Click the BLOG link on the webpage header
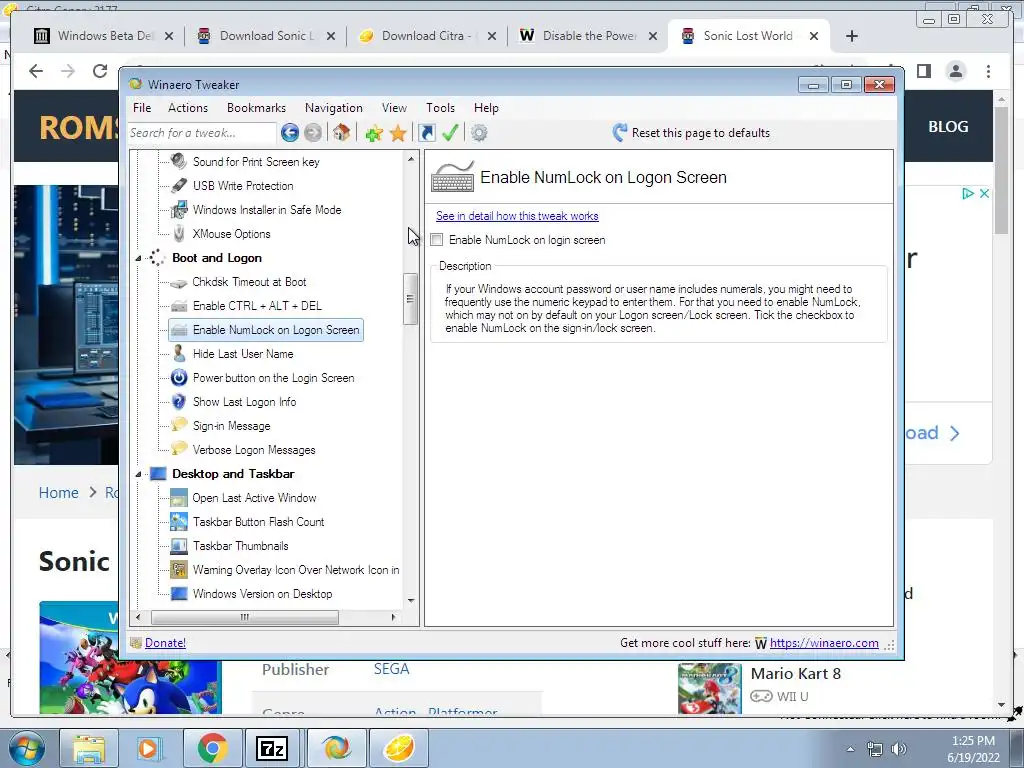Screen dimensions: 1024x768 pyautogui.click(x=948, y=127)
